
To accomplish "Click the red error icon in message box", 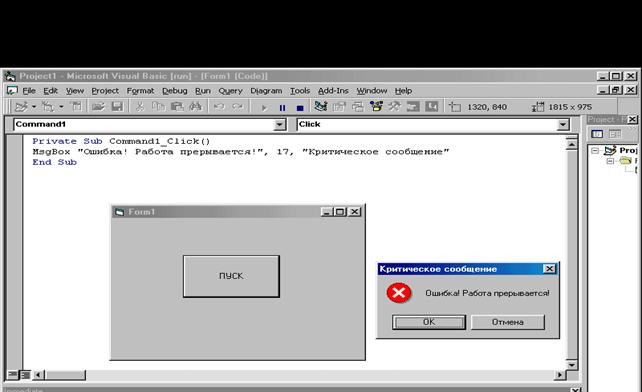I will [x=398, y=293].
